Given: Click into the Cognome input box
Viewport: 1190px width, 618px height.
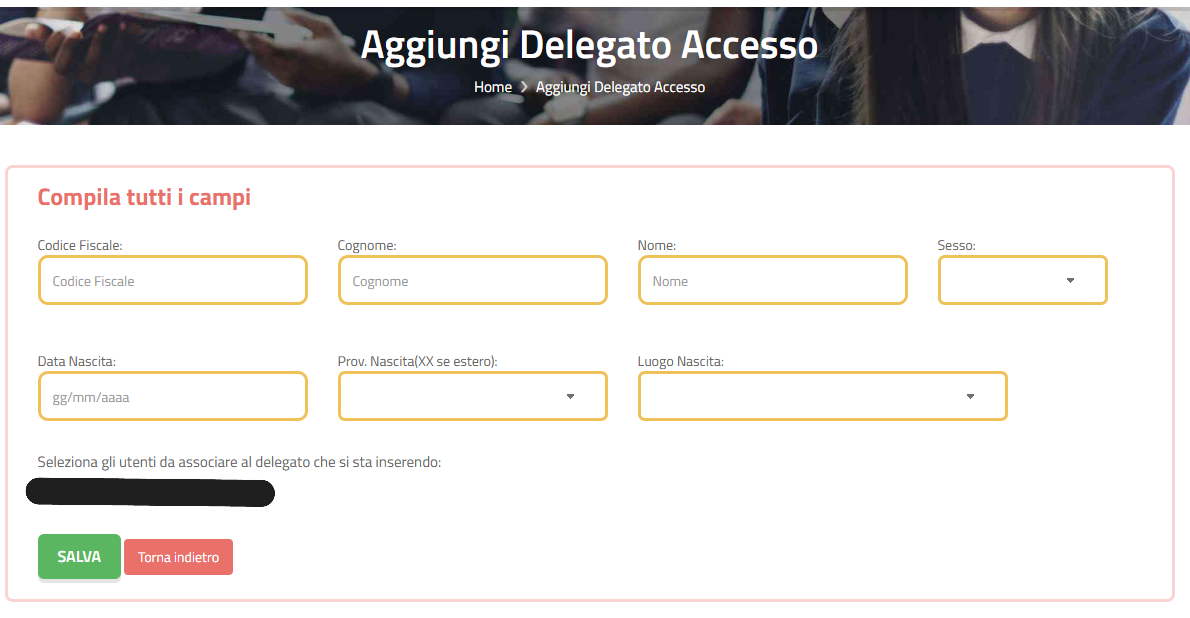Looking at the screenshot, I should (x=472, y=281).
